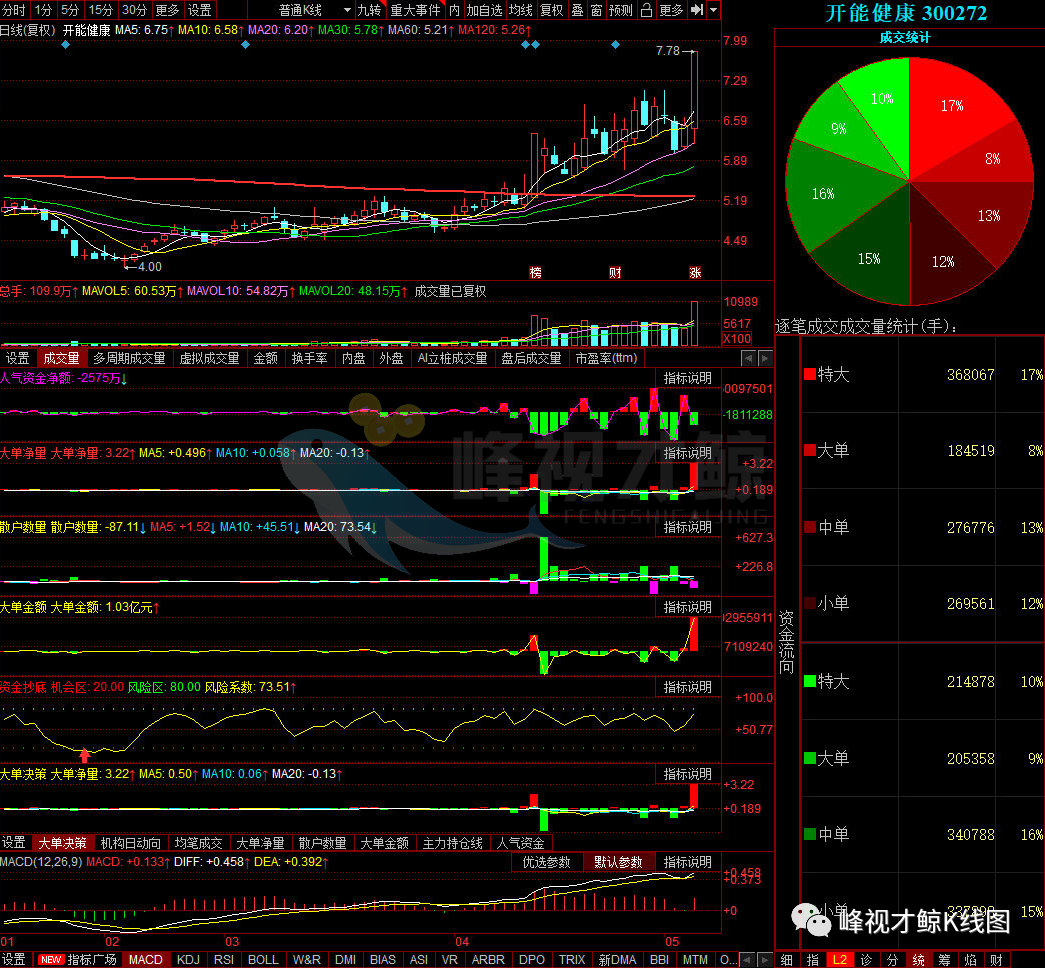The image size is (1045, 968).
Task: Click the skip-to-end arrow icon in the top toolbar
Action: (x=696, y=10)
